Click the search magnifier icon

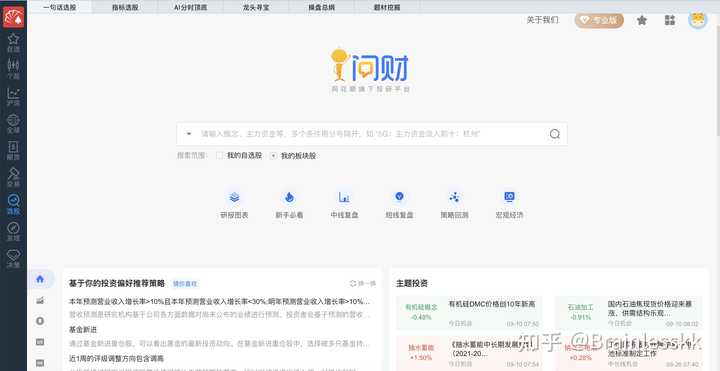click(555, 134)
